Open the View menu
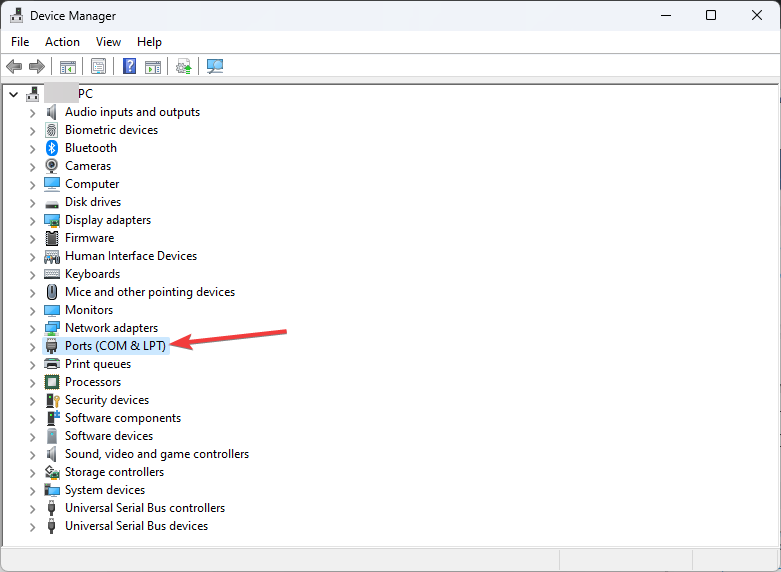Viewport: 781px width, 572px height. (108, 42)
